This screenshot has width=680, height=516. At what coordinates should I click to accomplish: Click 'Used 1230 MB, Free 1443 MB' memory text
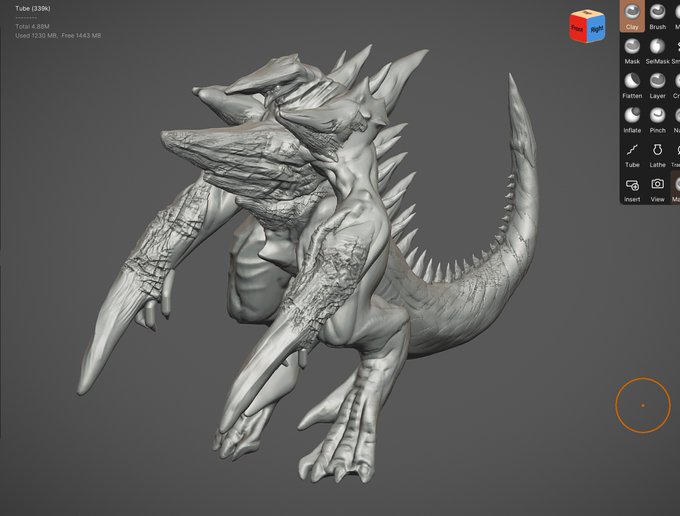click(58, 36)
